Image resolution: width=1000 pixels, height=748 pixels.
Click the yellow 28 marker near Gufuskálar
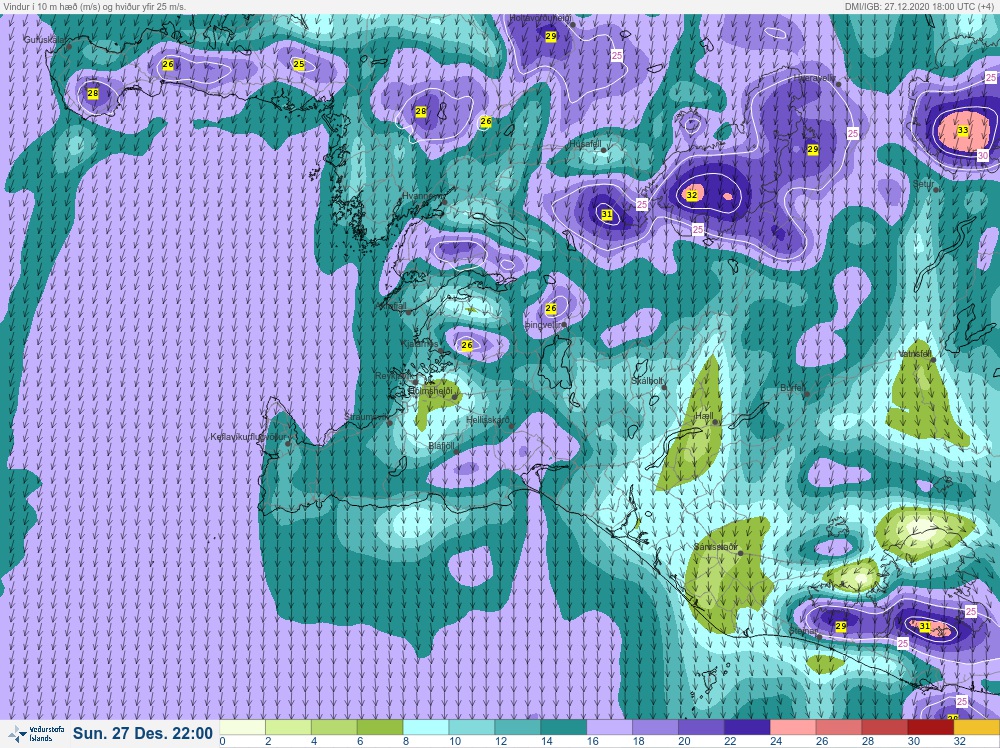pos(93,94)
